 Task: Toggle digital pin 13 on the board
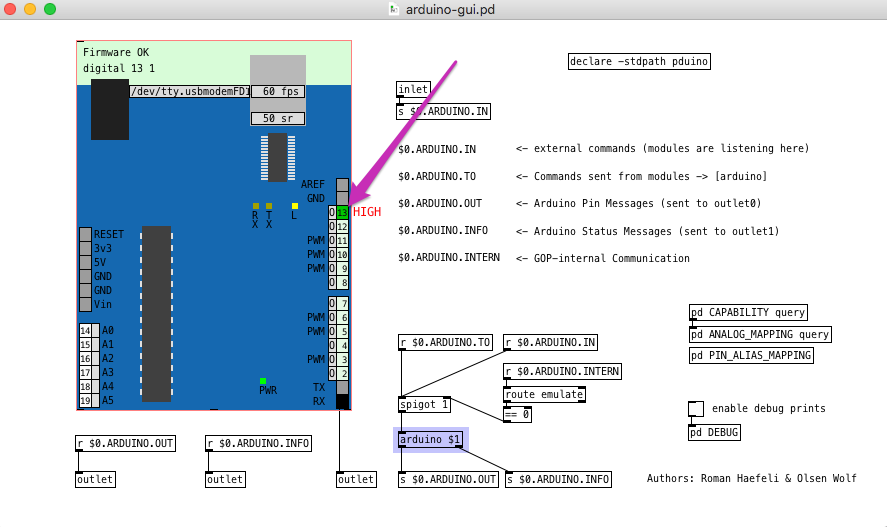(343, 212)
